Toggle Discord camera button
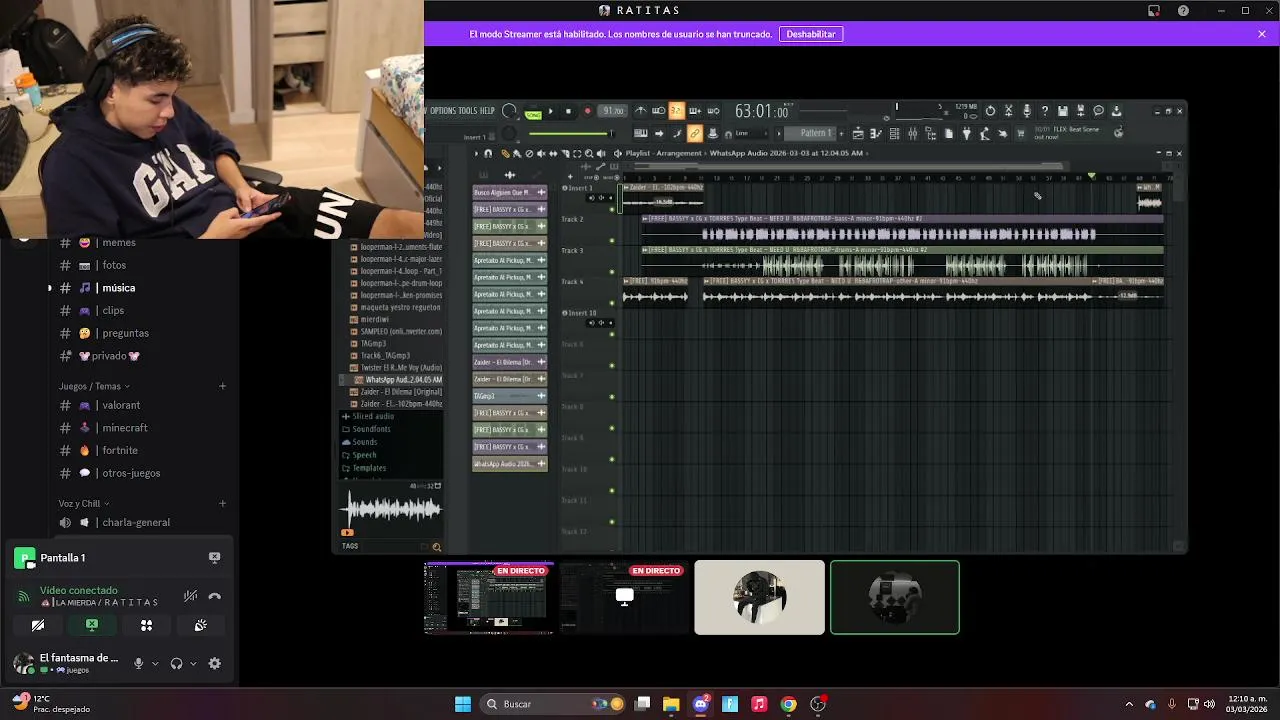 pyautogui.click(x=38, y=625)
